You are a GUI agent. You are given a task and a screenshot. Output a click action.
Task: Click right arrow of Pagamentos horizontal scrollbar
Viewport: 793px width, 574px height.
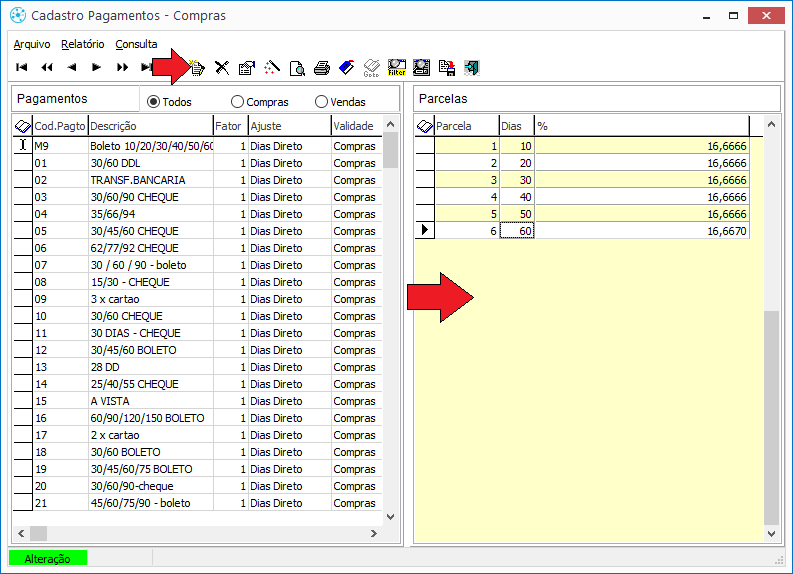[374, 533]
